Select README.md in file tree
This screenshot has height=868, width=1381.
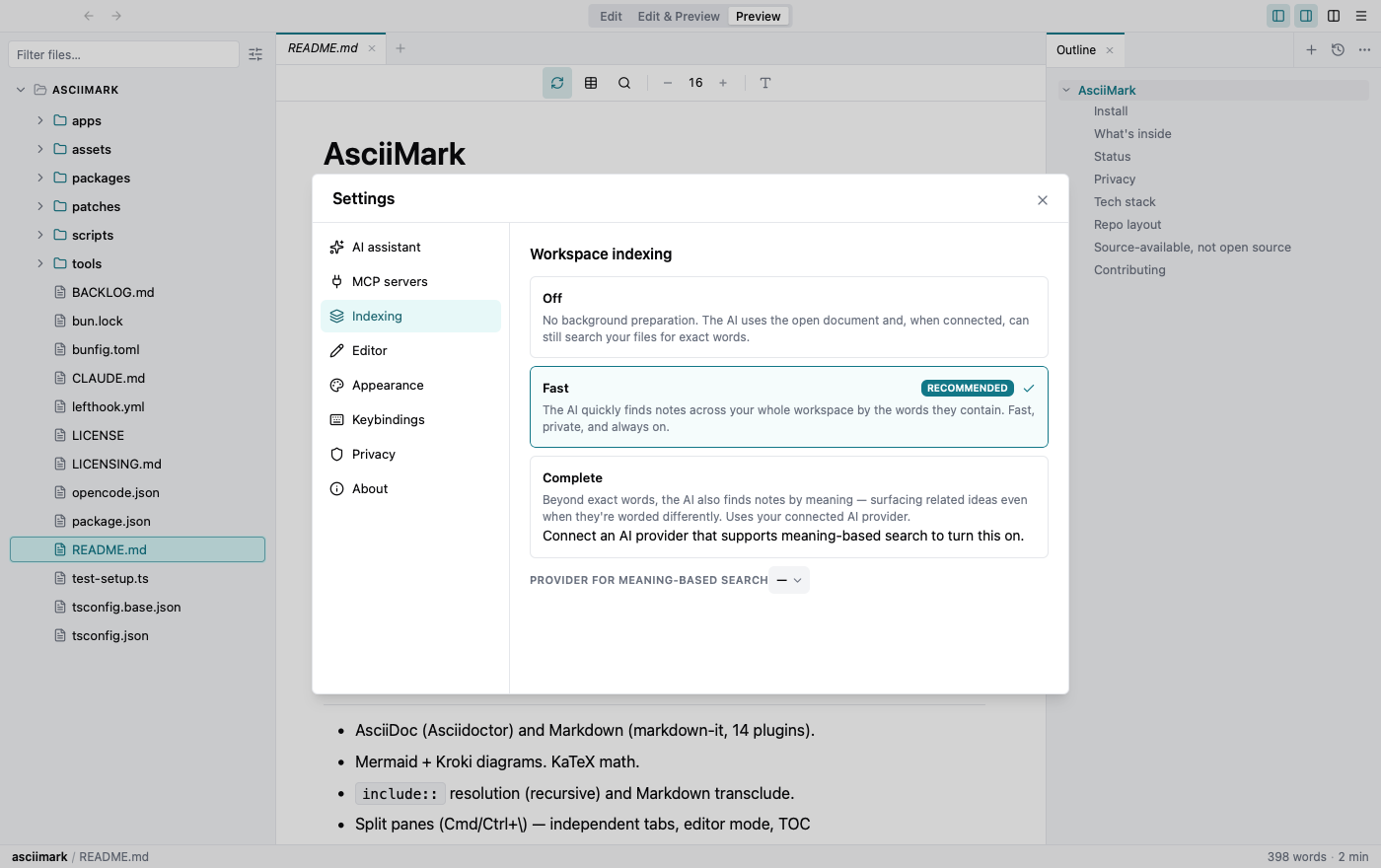pos(137,549)
